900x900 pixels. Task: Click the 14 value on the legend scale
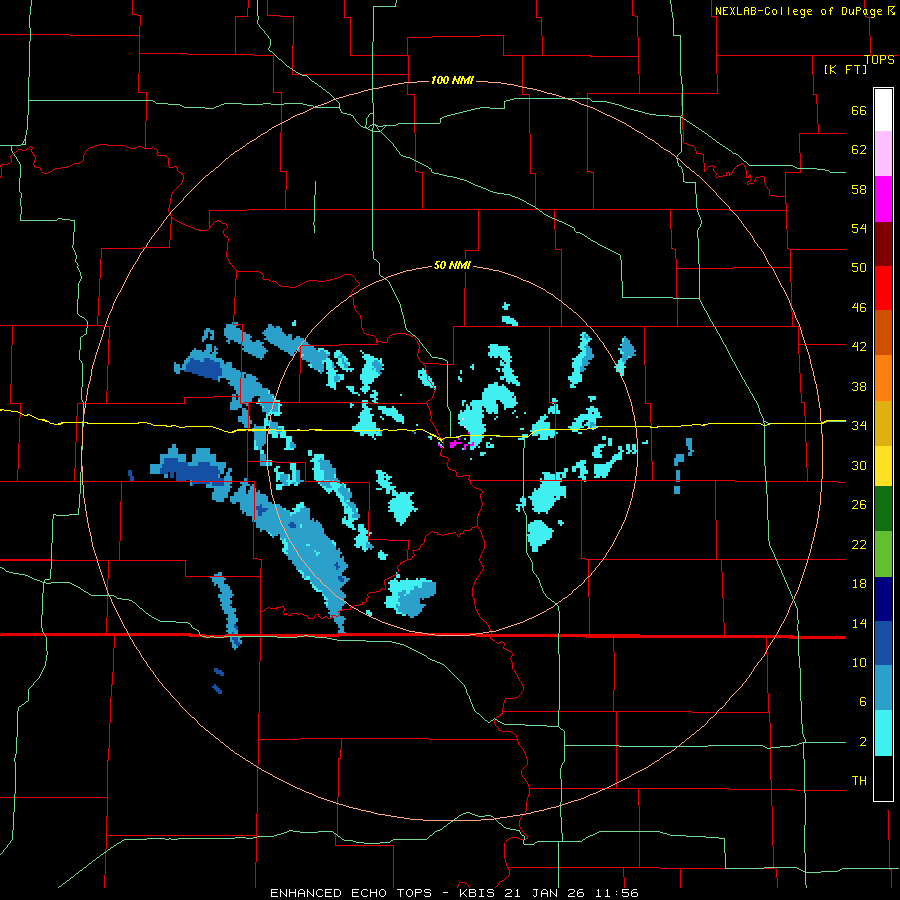(x=859, y=623)
